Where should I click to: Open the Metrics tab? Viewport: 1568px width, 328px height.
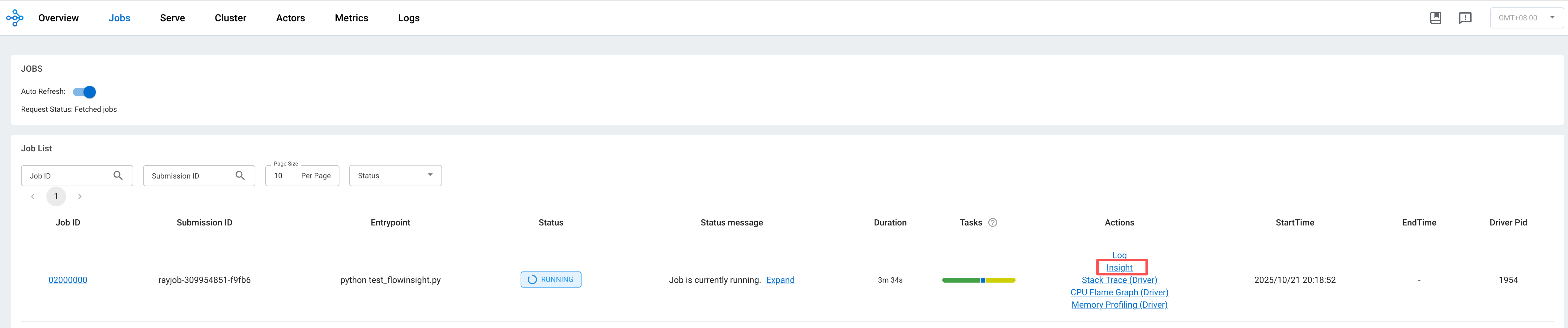click(351, 18)
